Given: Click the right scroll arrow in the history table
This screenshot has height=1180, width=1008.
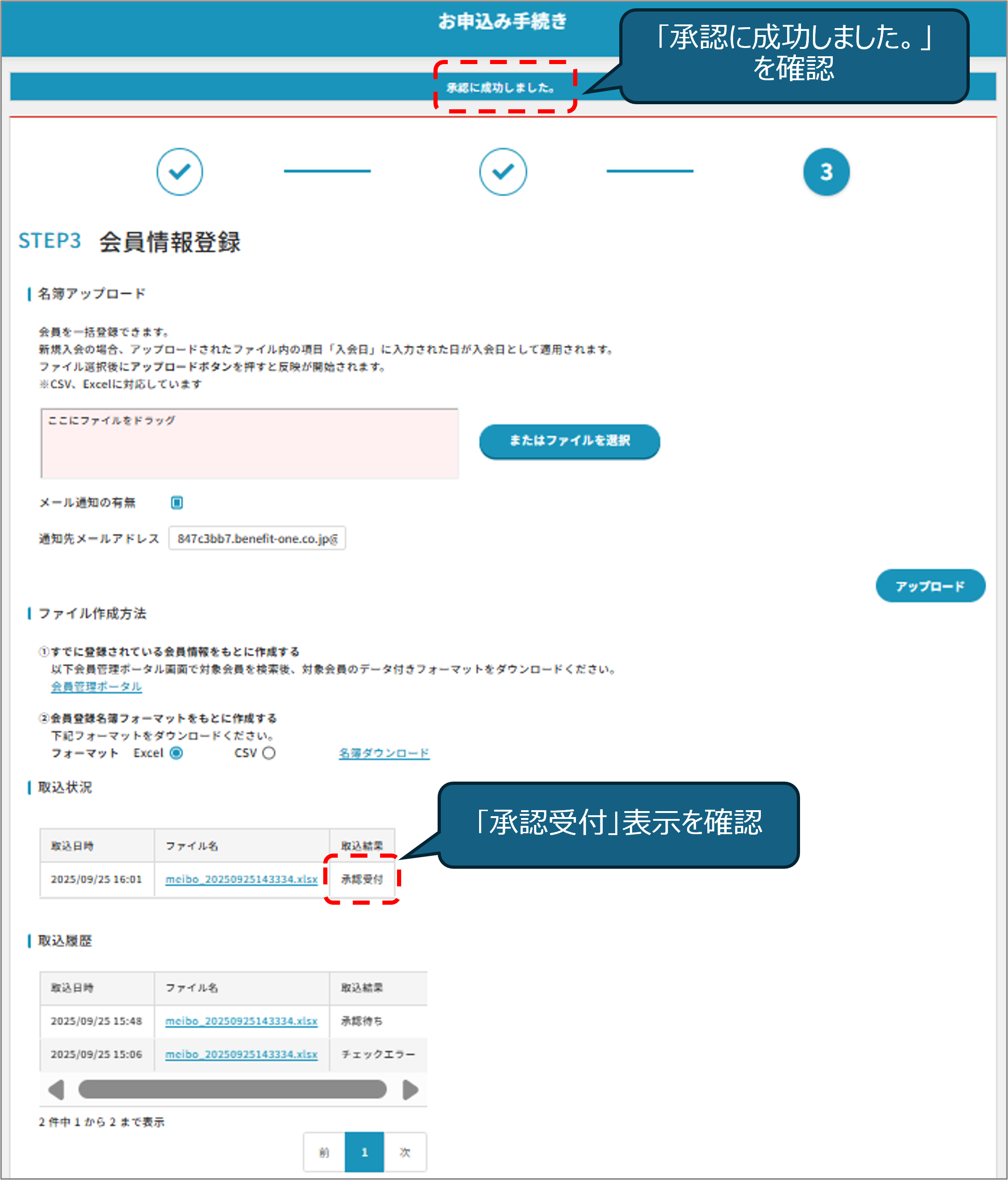Looking at the screenshot, I should pyautogui.click(x=410, y=1090).
